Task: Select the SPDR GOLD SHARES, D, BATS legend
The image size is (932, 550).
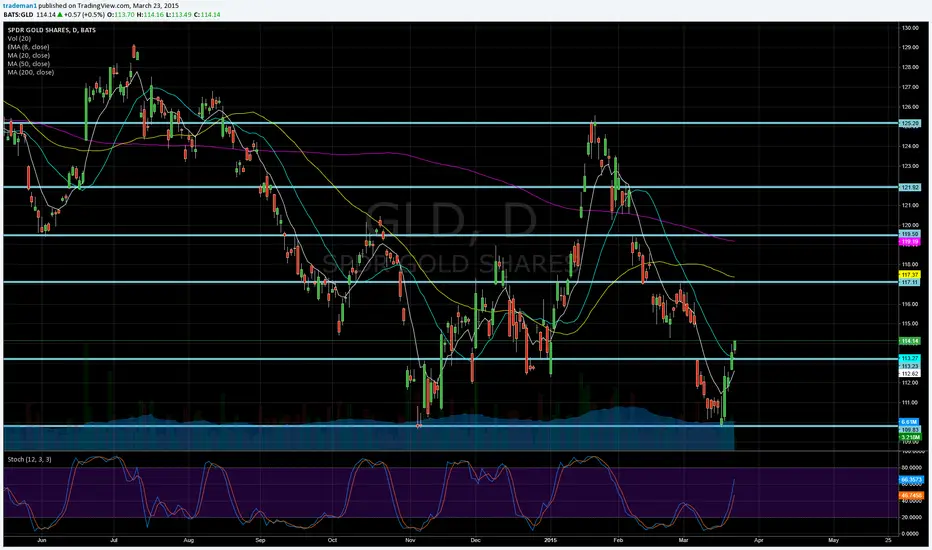Action: coord(52,30)
